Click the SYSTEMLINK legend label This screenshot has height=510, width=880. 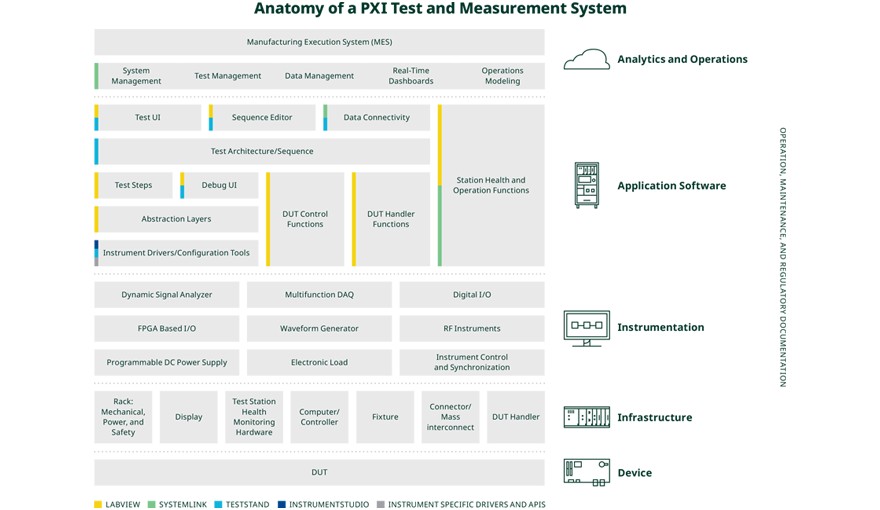(183, 504)
